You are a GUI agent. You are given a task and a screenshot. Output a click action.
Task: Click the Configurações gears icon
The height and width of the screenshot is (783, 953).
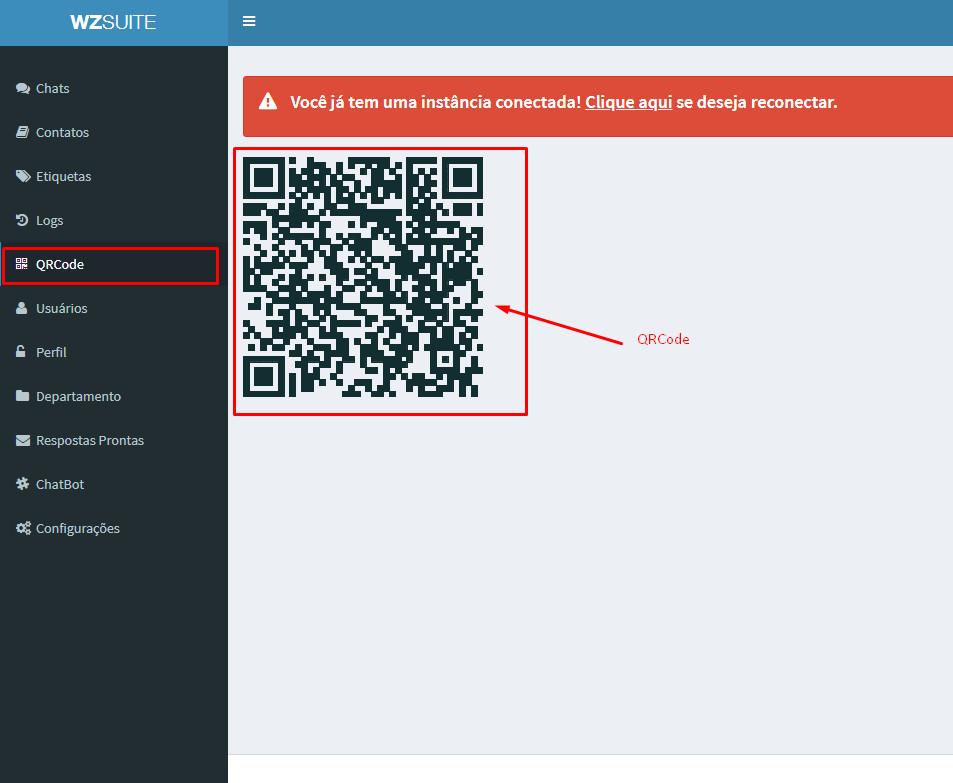pos(23,528)
